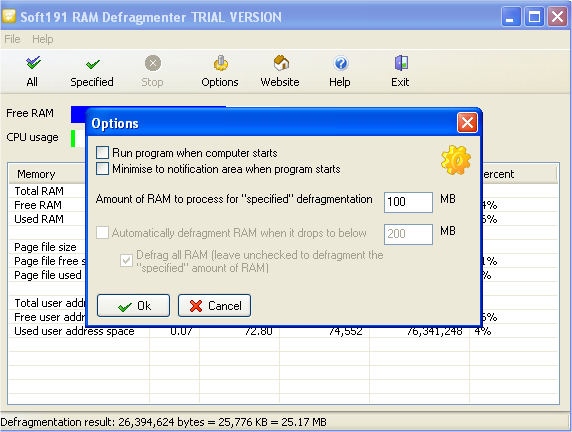Confirm settings with the Ok button
Image resolution: width=572 pixels, height=432 pixels.
coord(134,306)
